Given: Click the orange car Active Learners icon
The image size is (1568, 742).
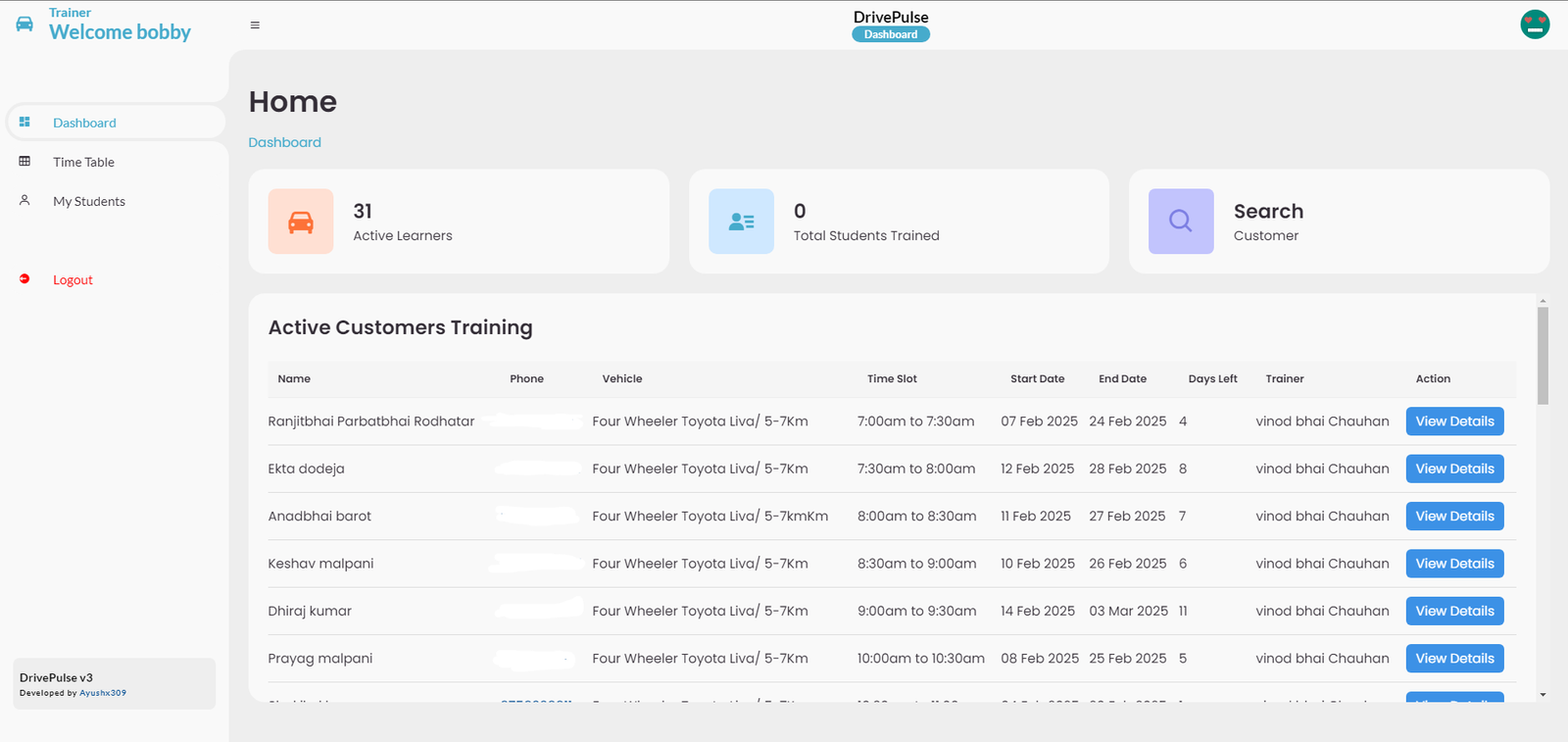Looking at the screenshot, I should pos(301,222).
